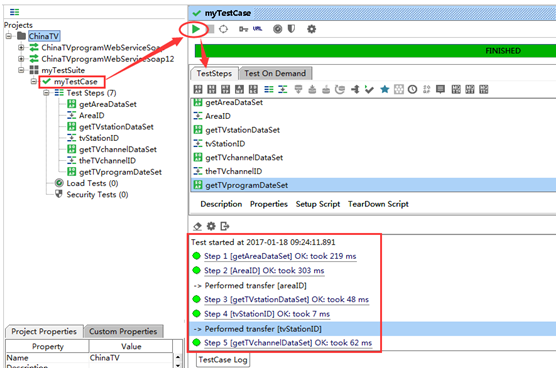Run the test case with green play button

(196, 29)
